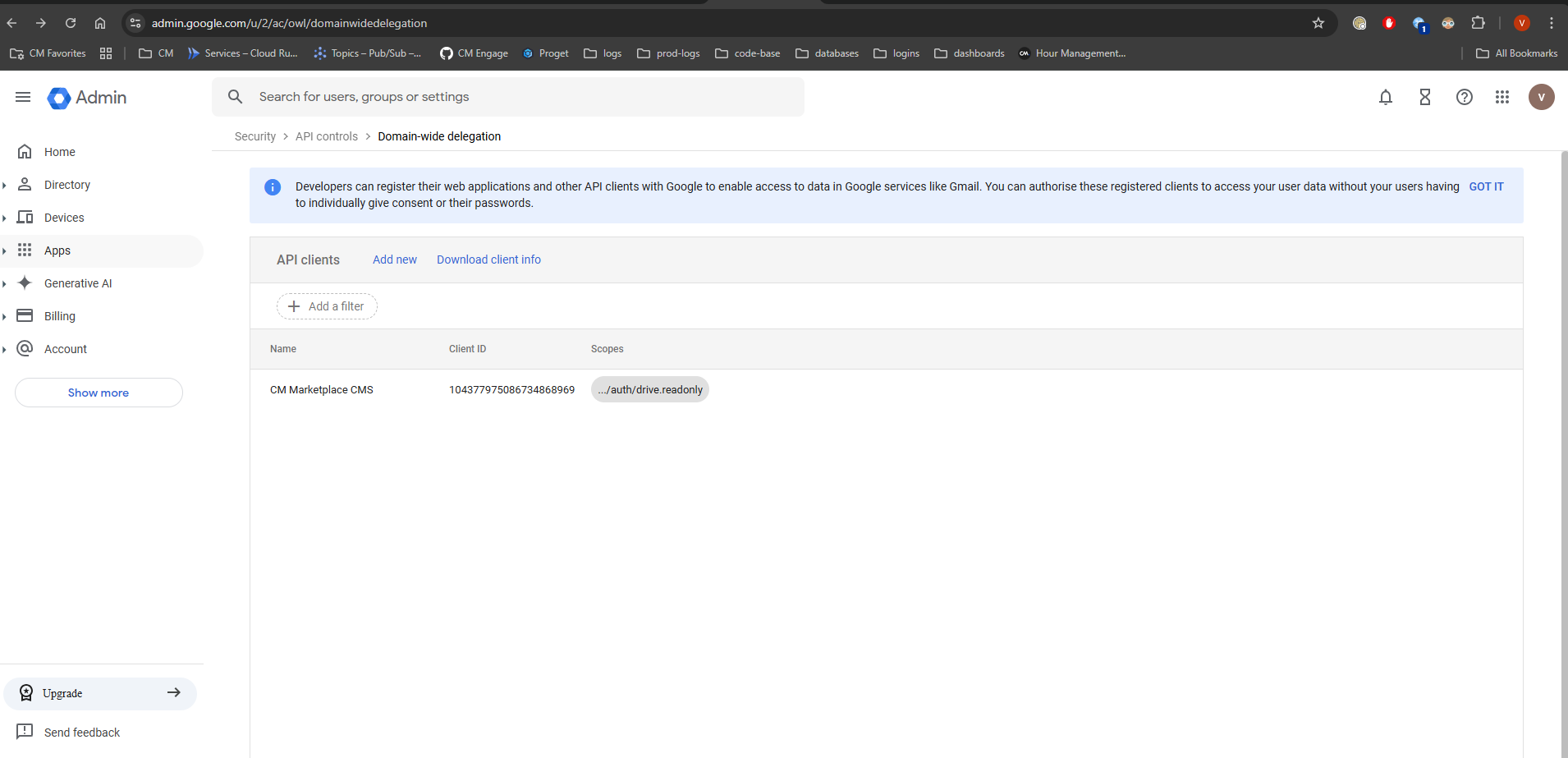Expand the Account section arrow
Image resolution: width=1568 pixels, height=758 pixels.
tap(5, 350)
